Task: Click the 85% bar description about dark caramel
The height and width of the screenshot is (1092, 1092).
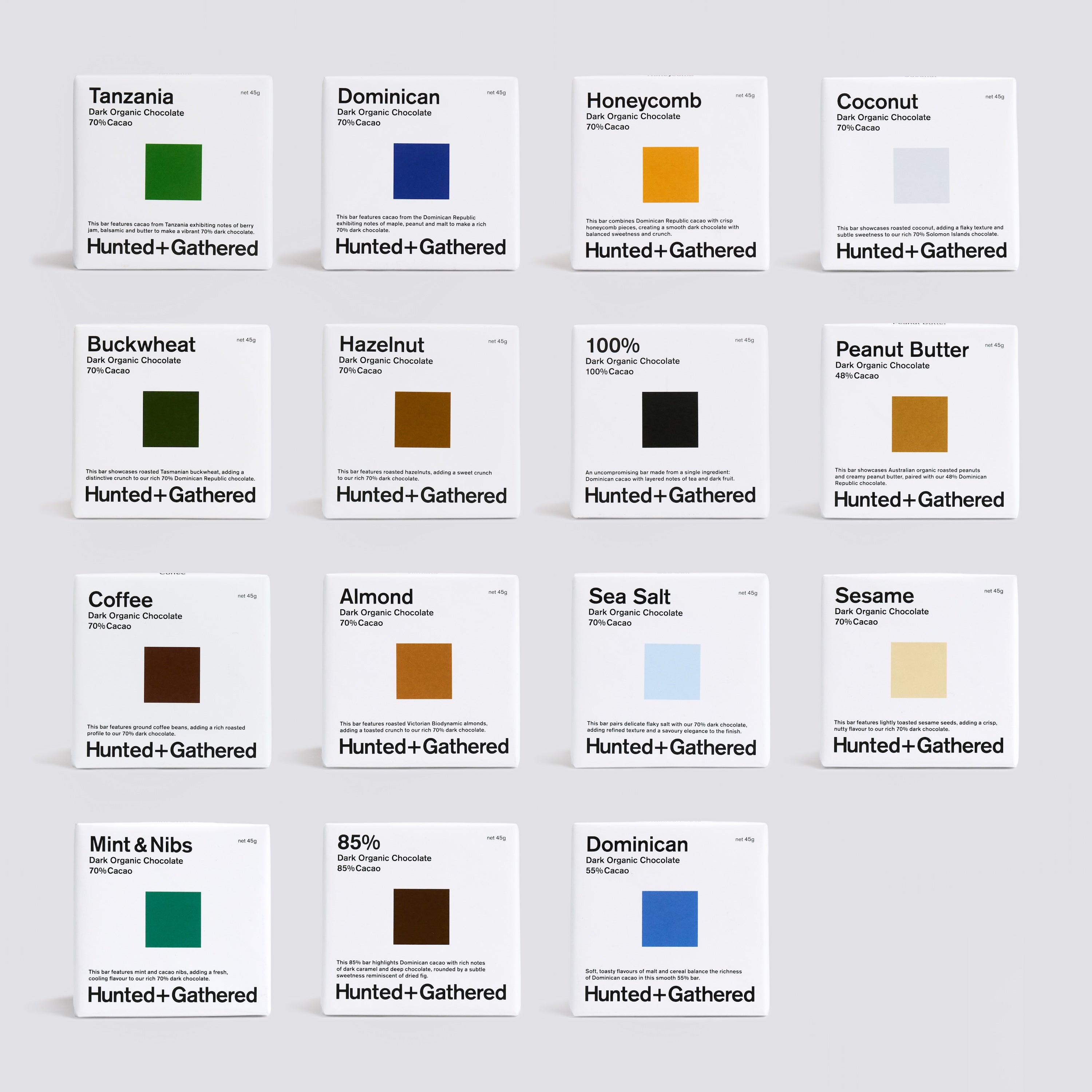Action: click(411, 969)
